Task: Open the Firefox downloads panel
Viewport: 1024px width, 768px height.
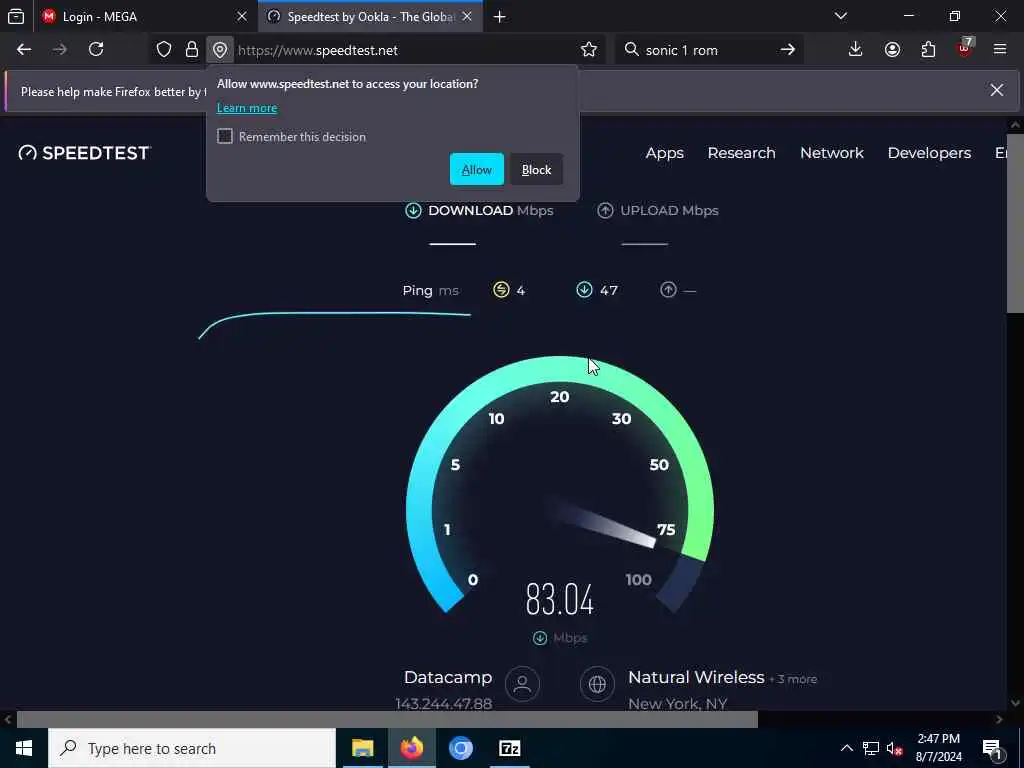Action: (855, 50)
